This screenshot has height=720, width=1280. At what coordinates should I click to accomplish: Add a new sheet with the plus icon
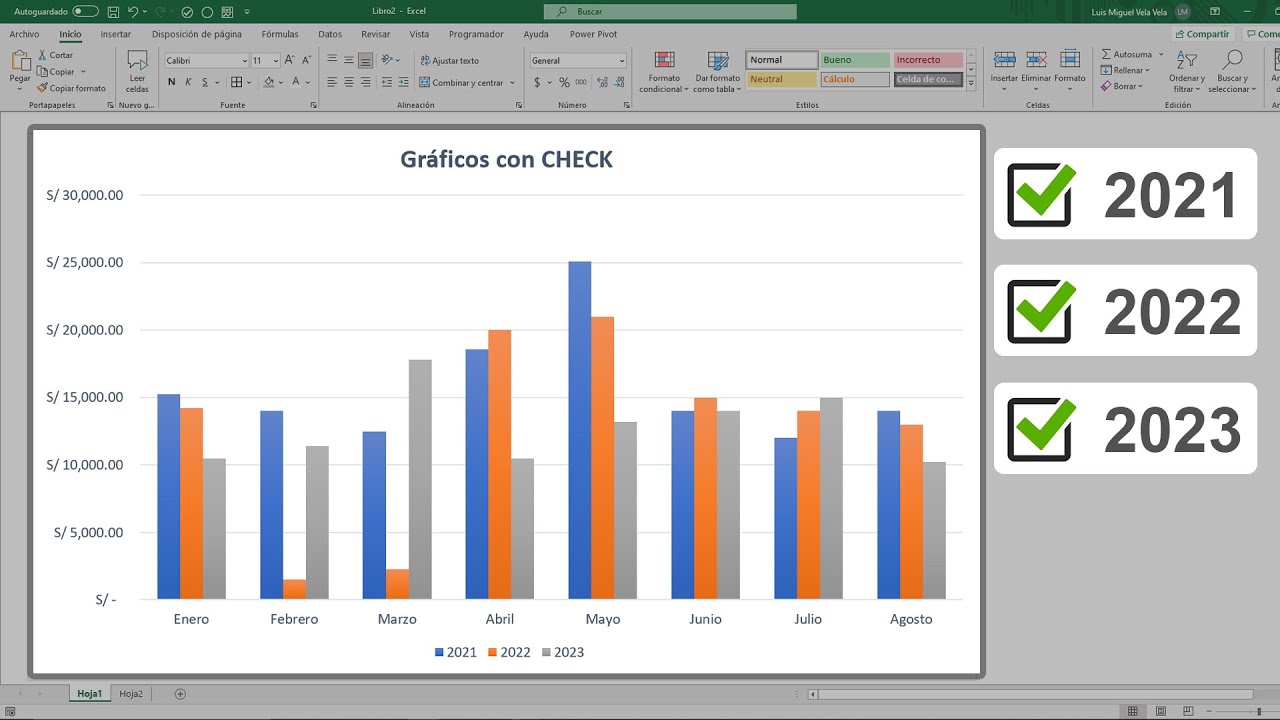tap(180, 693)
